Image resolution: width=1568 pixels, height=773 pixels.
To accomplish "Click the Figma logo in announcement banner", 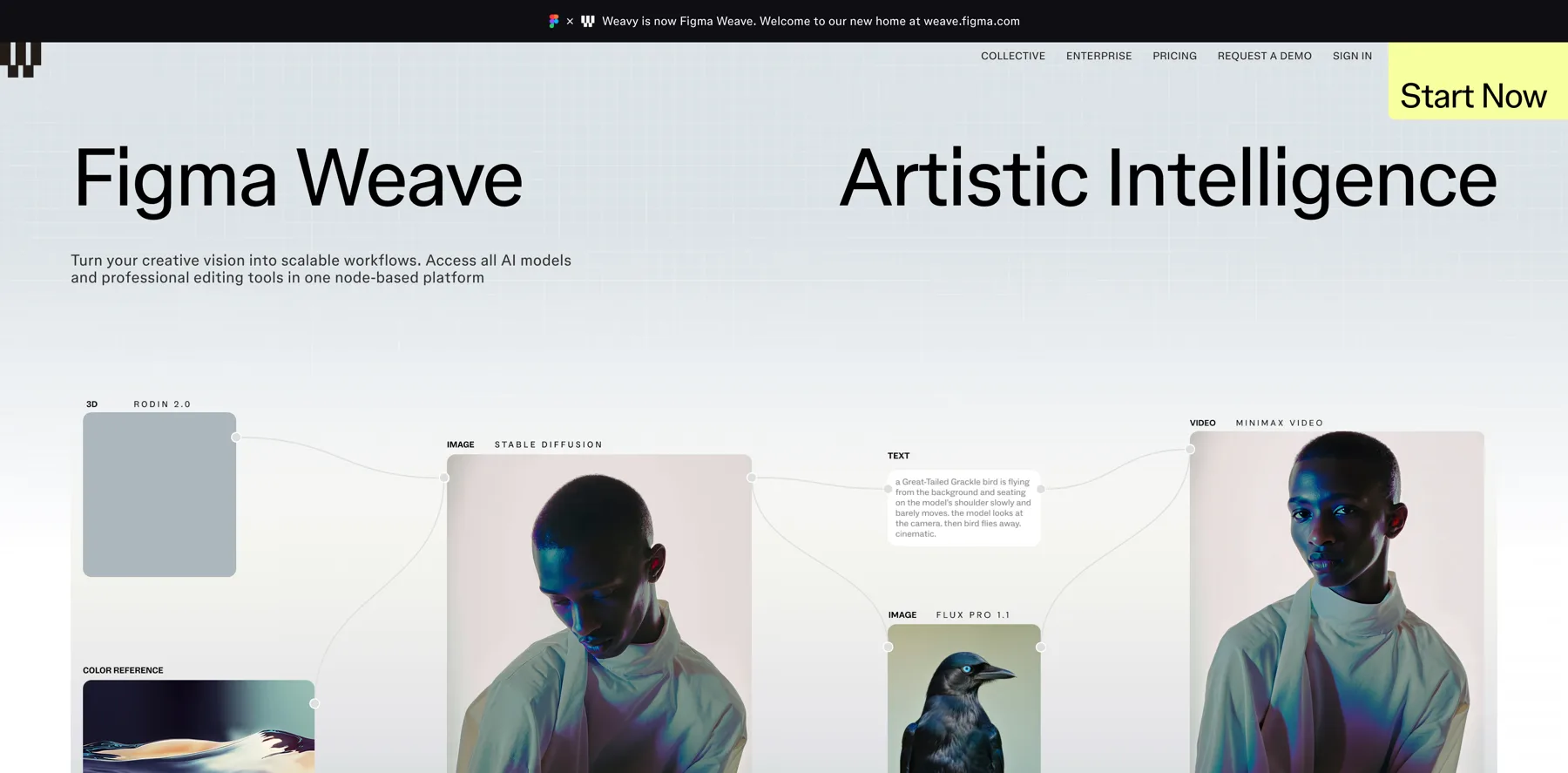I will pyautogui.click(x=553, y=21).
